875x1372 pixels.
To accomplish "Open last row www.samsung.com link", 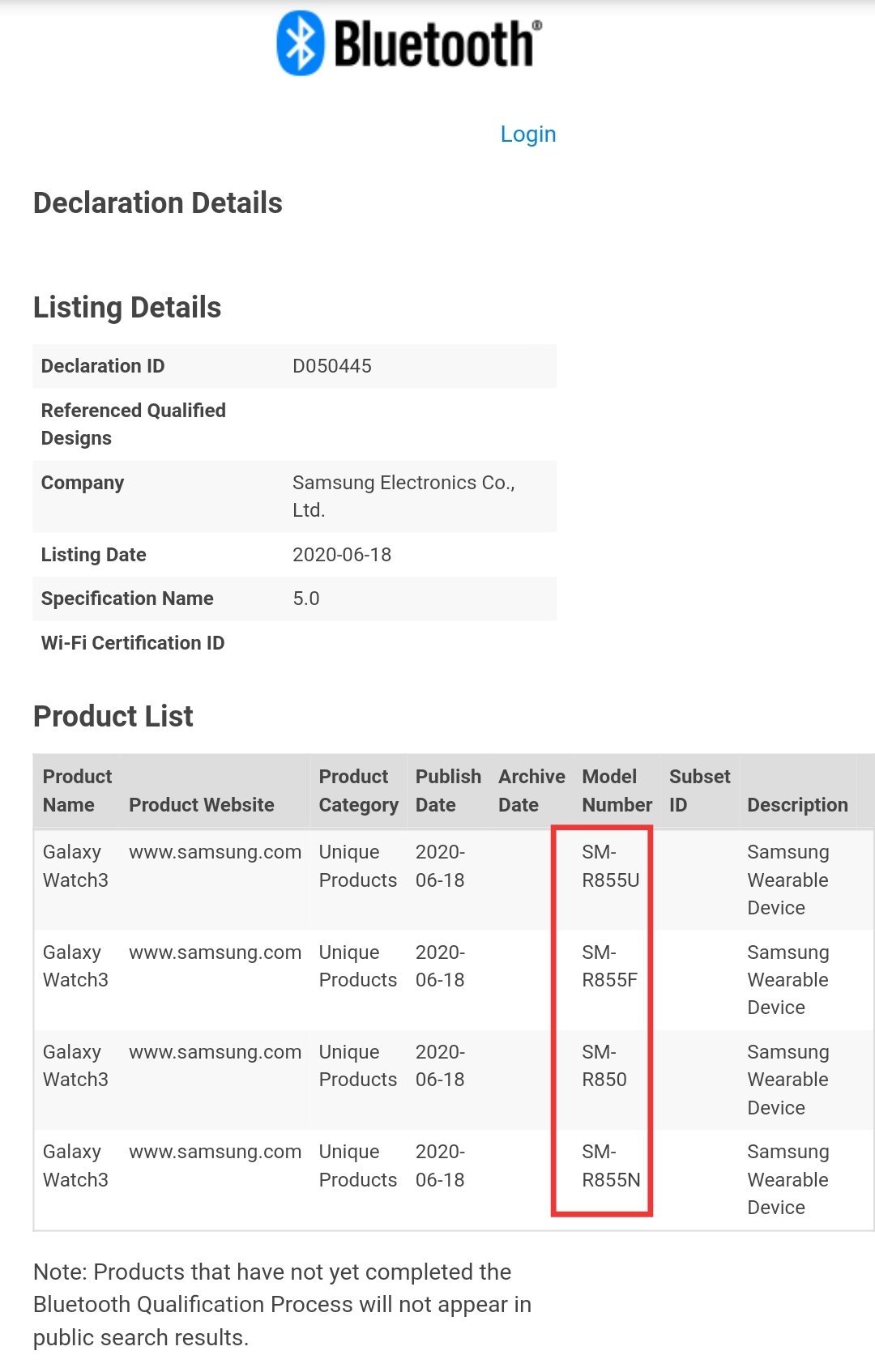I will point(215,1152).
